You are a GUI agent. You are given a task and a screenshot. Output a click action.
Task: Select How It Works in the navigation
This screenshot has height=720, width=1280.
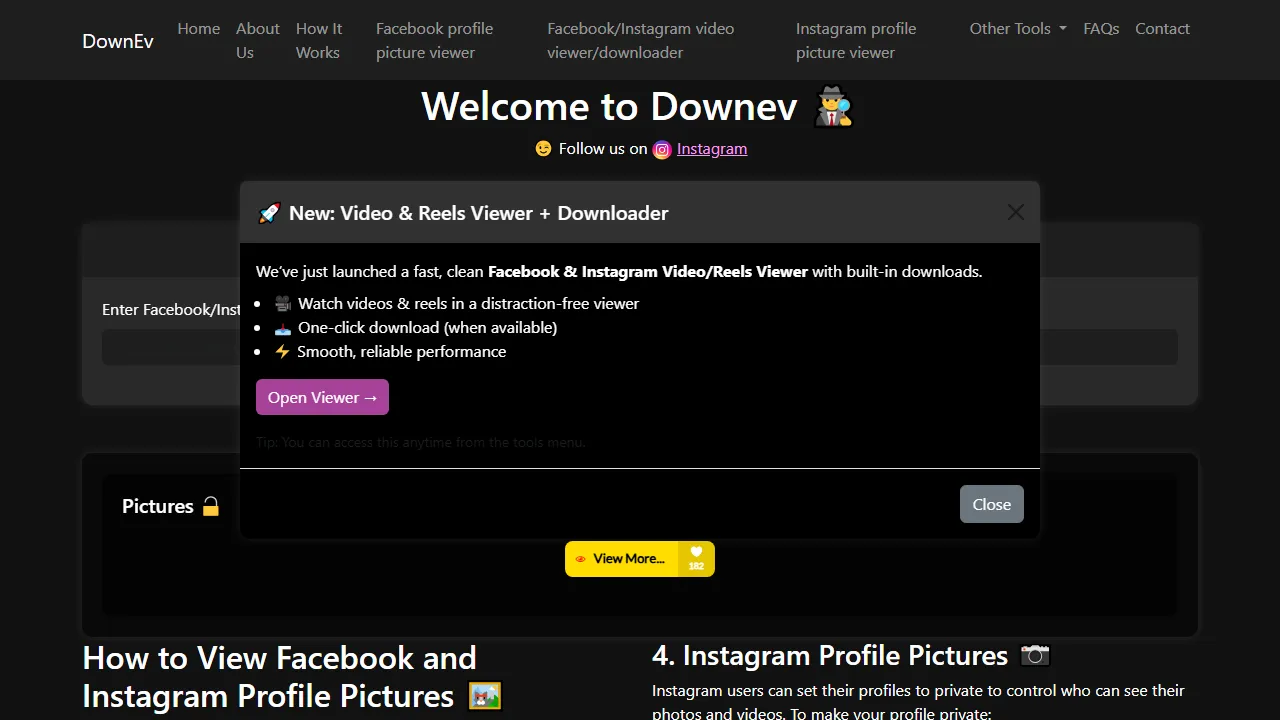pyautogui.click(x=318, y=40)
